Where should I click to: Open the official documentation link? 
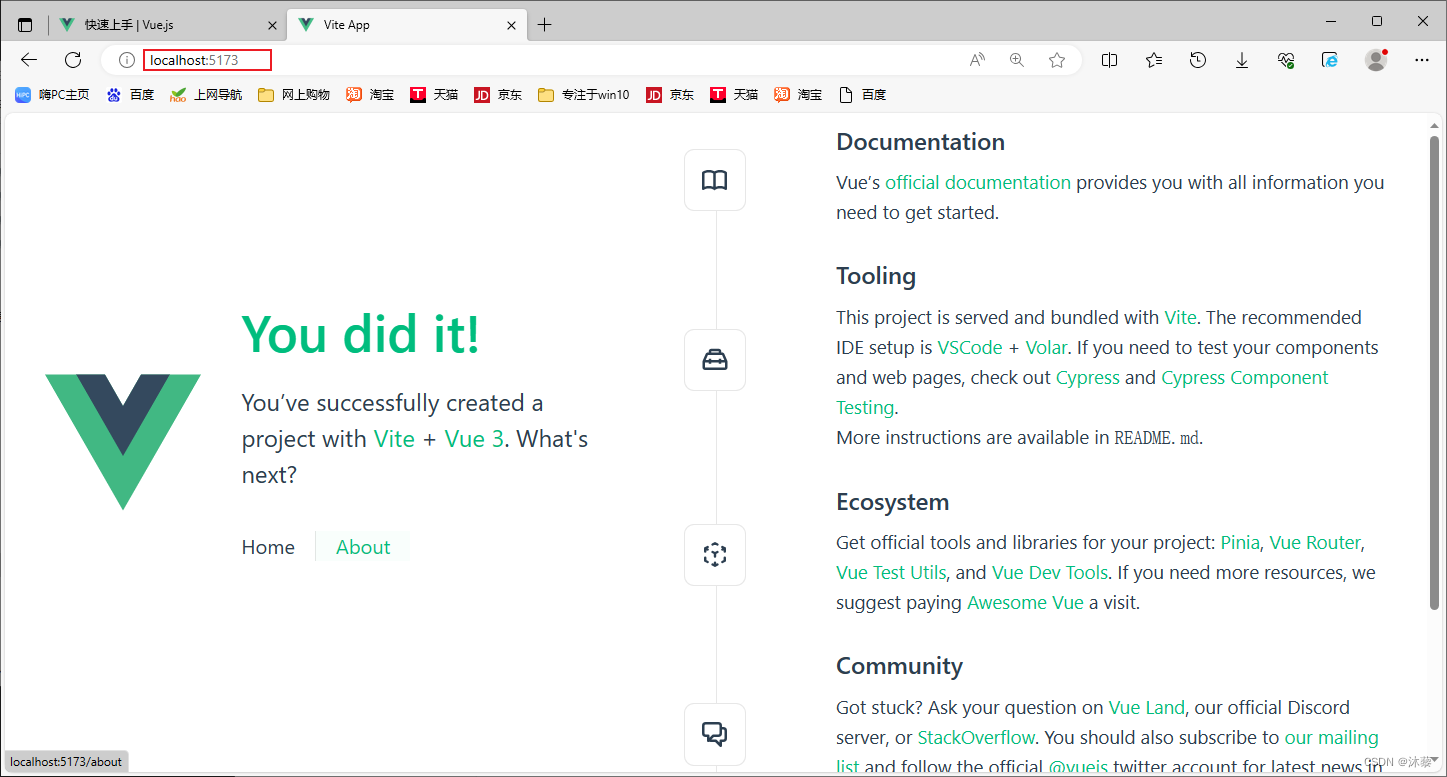(x=978, y=182)
